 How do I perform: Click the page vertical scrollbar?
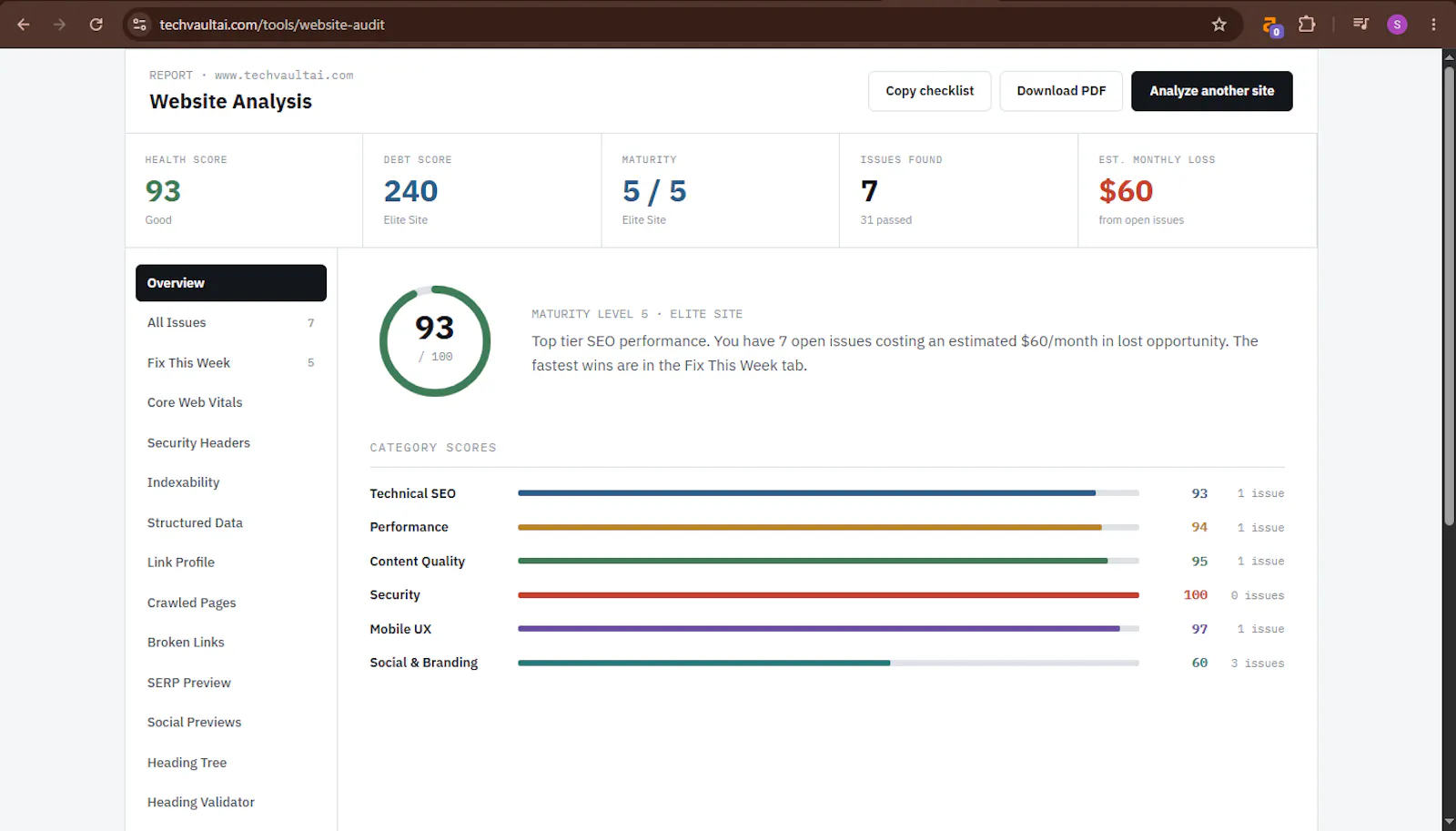(x=1449, y=296)
